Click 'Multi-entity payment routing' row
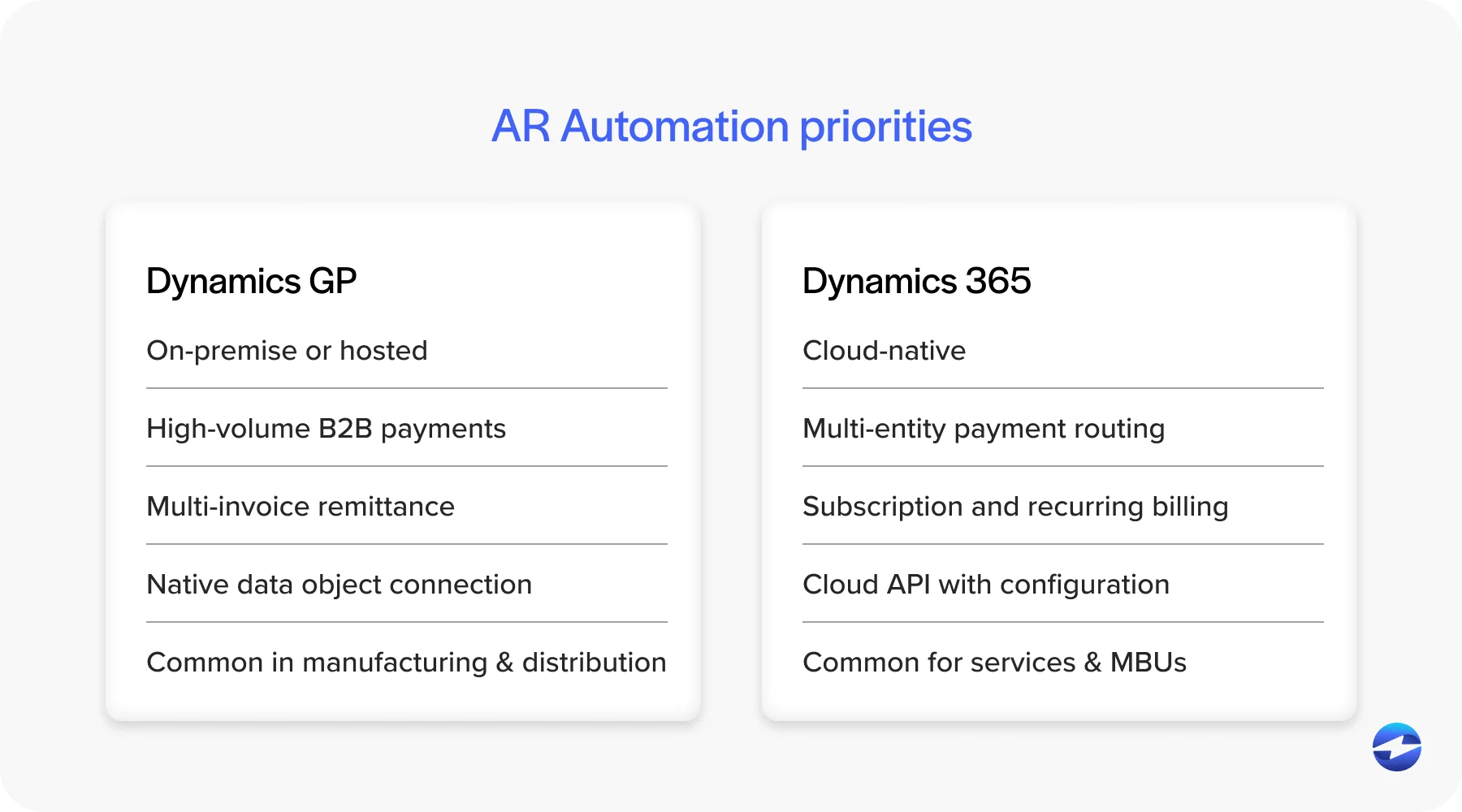The width and height of the screenshot is (1462, 812). 1063,428
